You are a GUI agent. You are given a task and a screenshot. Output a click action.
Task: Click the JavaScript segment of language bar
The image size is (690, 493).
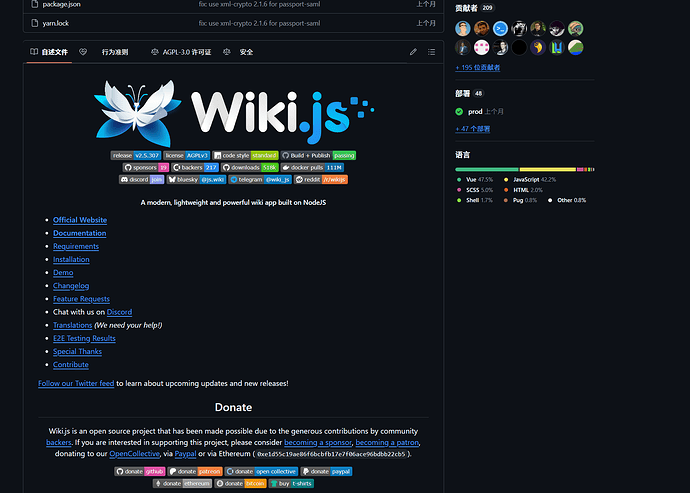(548, 169)
